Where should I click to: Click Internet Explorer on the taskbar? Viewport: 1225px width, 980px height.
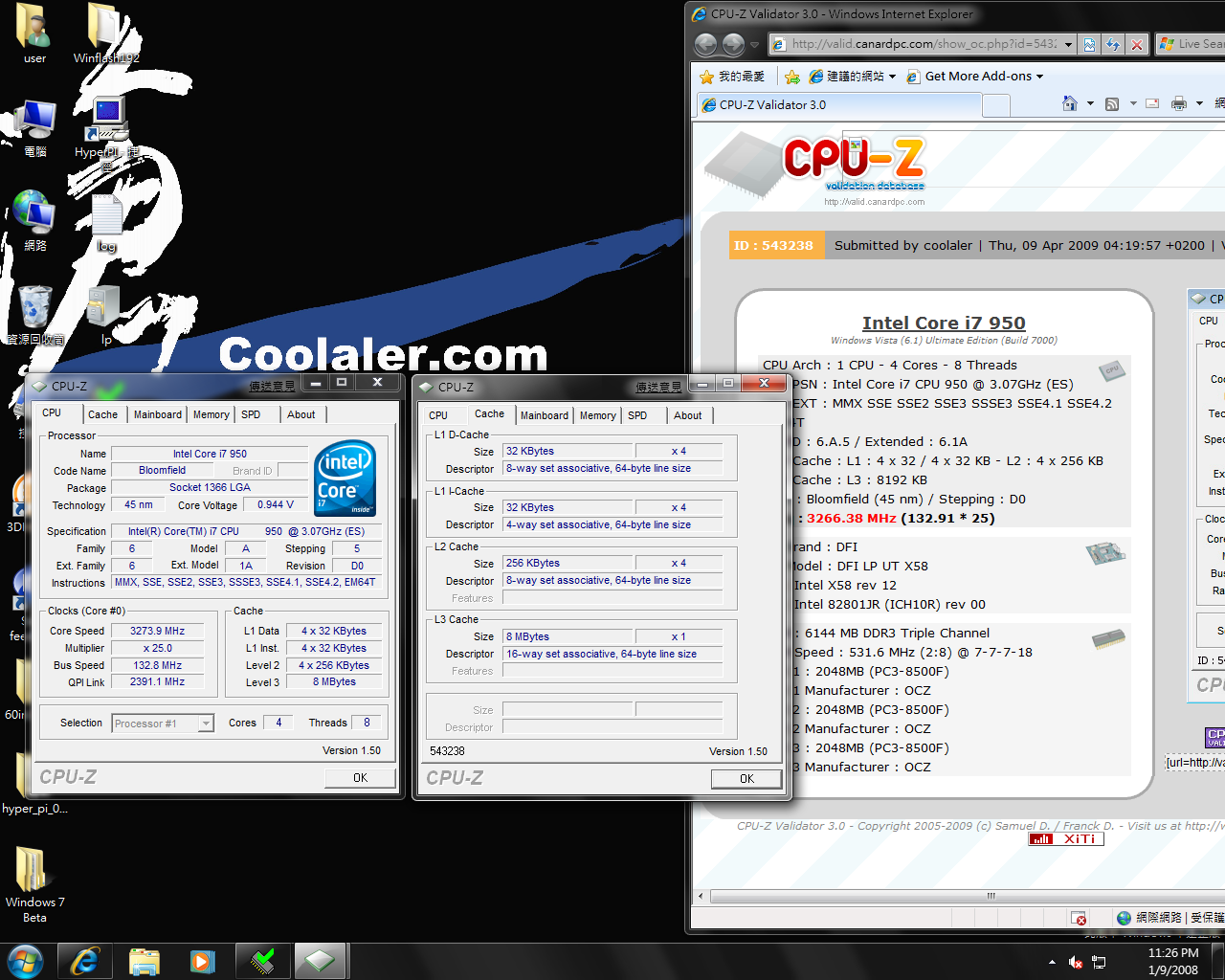point(85,961)
